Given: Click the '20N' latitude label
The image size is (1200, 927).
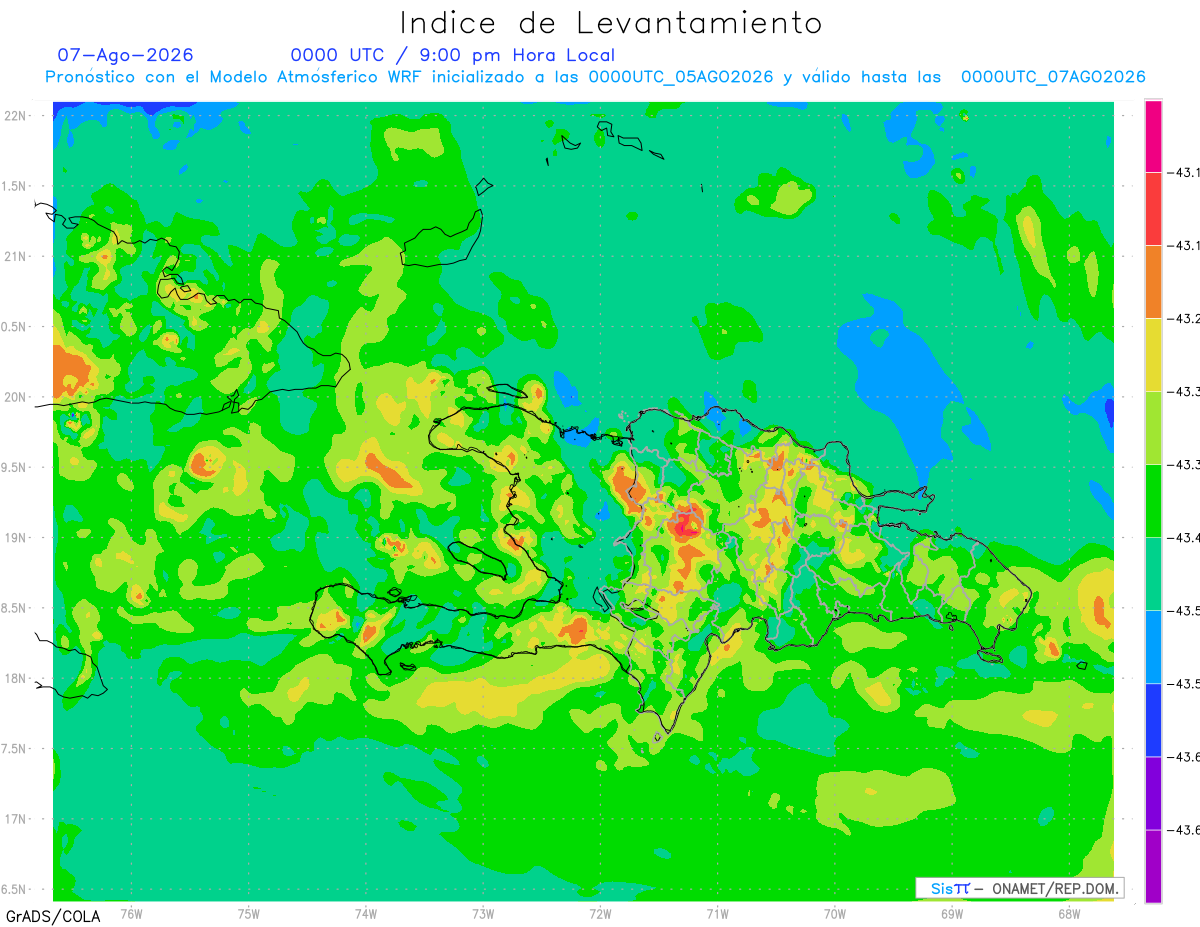Looking at the screenshot, I should [17, 397].
